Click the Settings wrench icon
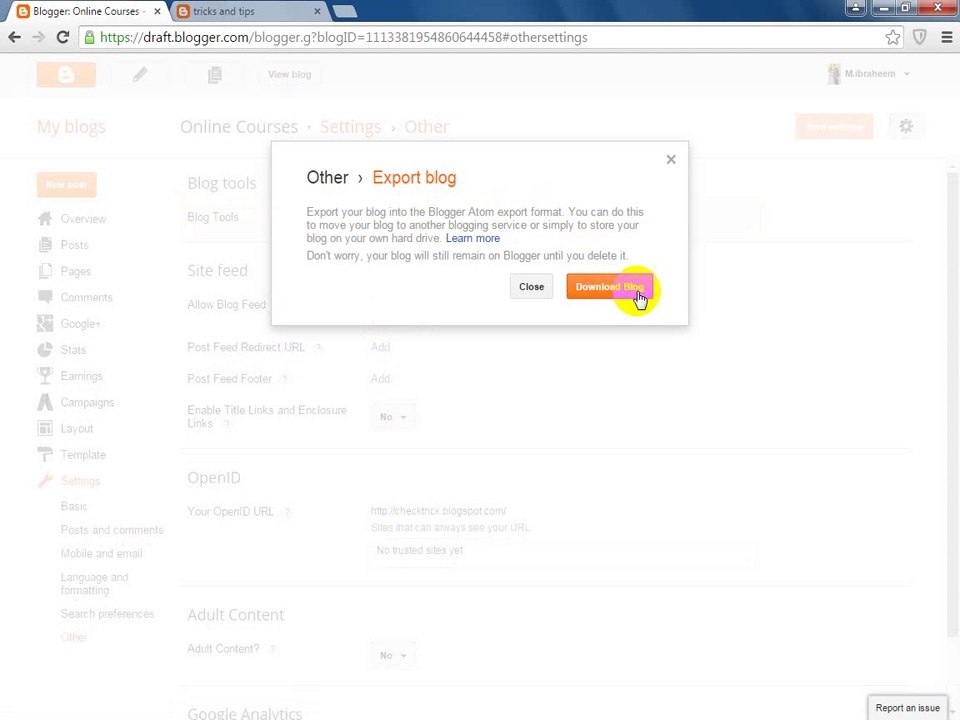 (45, 481)
